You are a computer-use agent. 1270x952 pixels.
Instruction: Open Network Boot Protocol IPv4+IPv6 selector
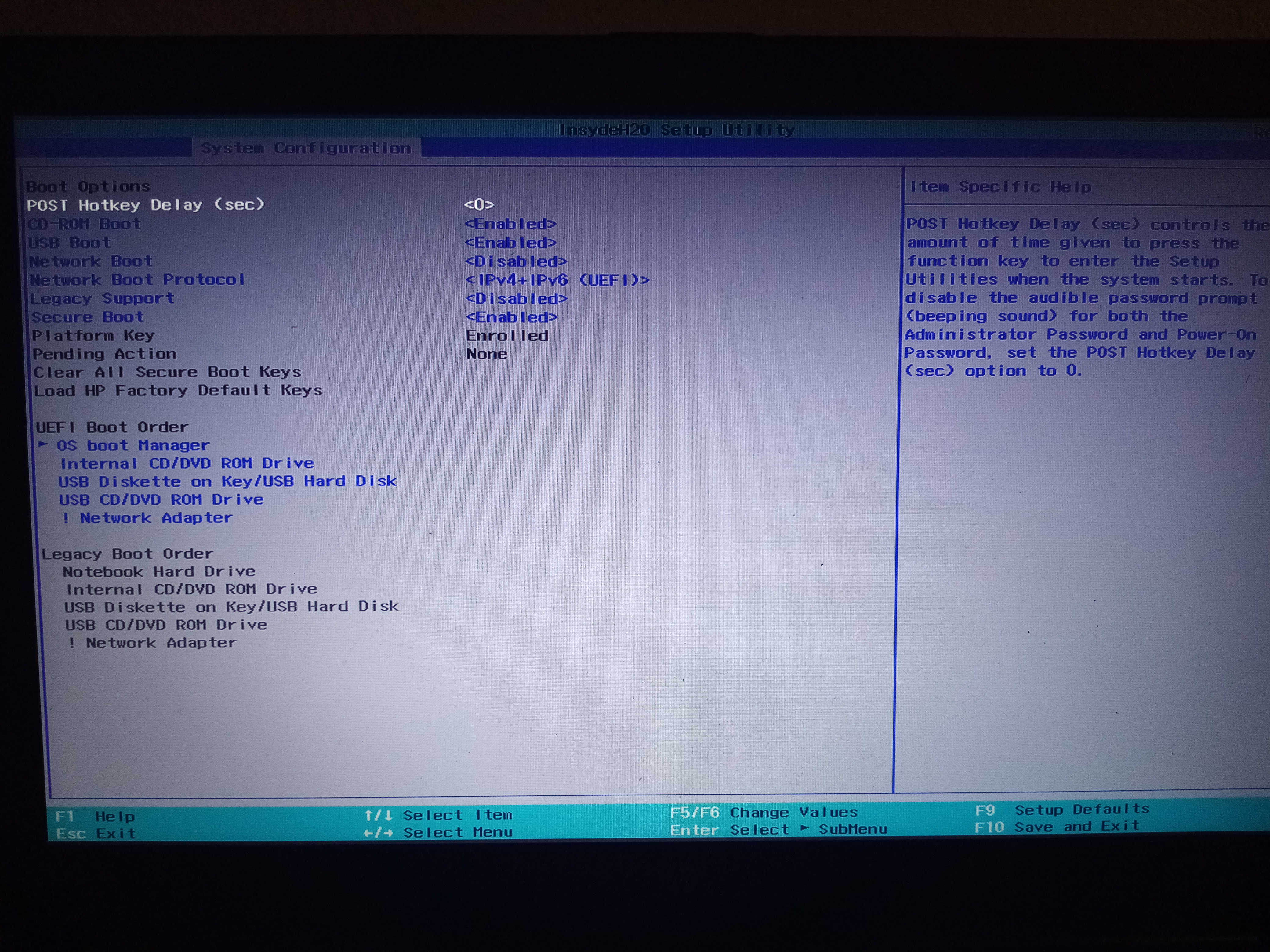[557, 280]
